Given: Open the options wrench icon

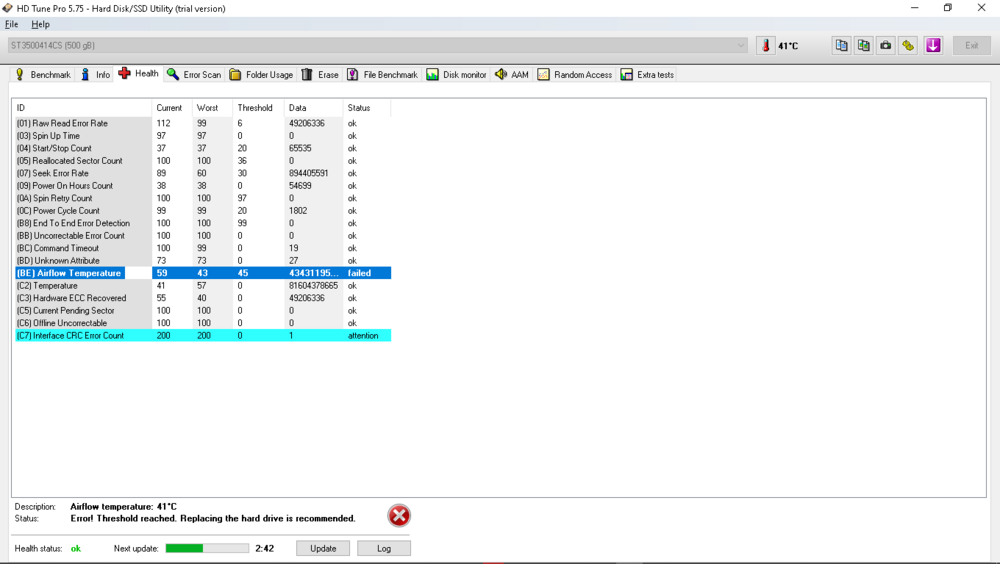Looking at the screenshot, I should [908, 45].
